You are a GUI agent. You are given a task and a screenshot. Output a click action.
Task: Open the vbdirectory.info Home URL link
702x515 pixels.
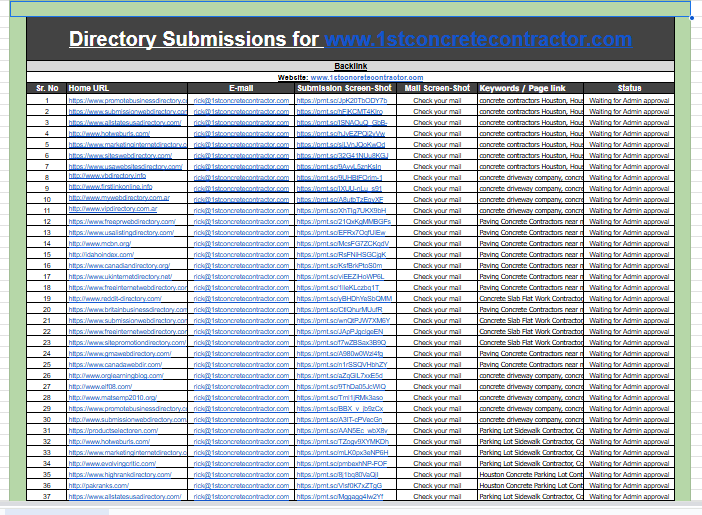coord(107,176)
